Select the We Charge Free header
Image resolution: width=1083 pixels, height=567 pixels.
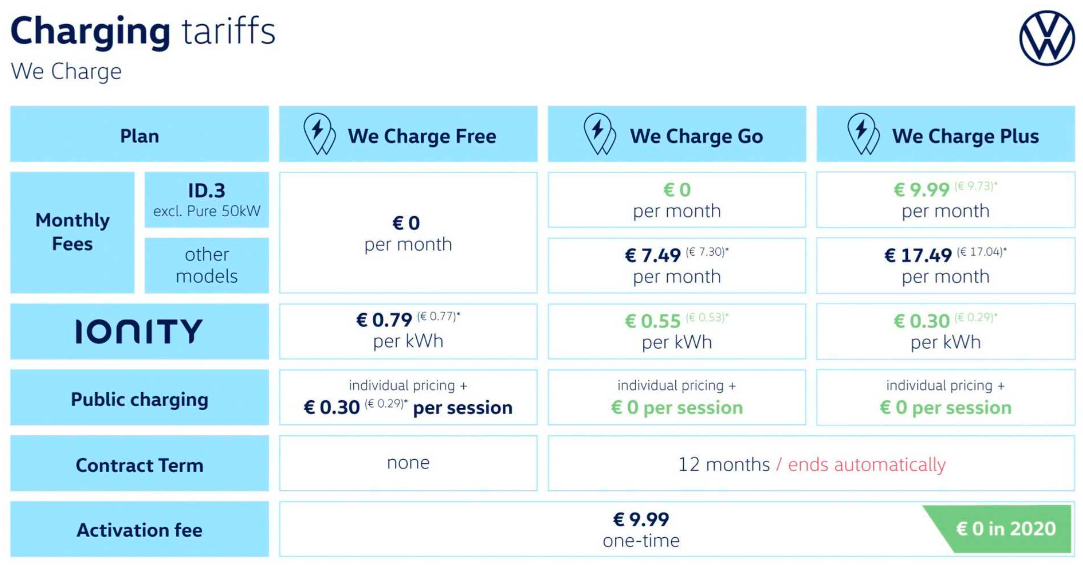tap(408, 134)
